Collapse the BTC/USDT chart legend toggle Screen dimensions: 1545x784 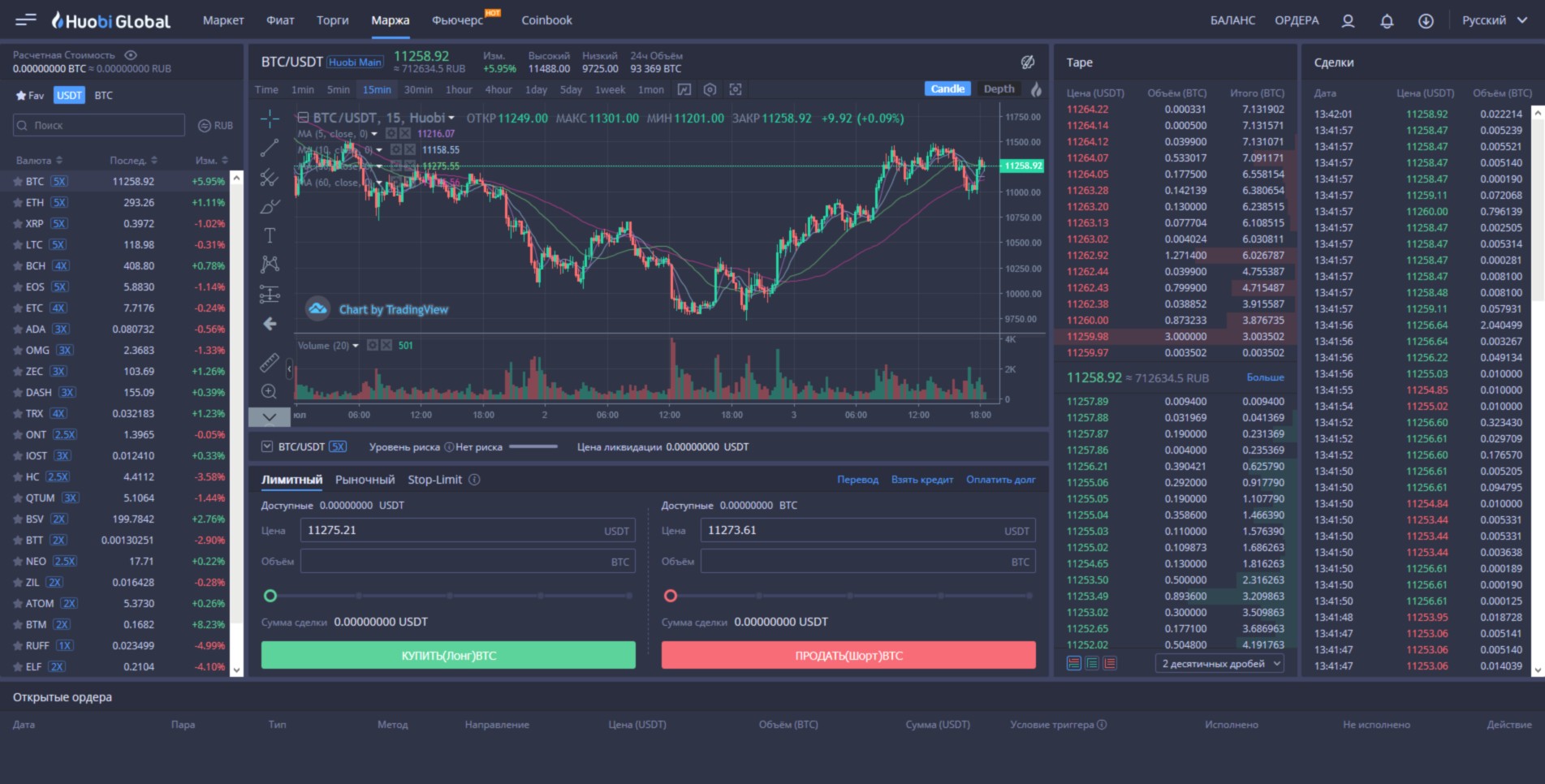pyautogui.click(x=303, y=118)
